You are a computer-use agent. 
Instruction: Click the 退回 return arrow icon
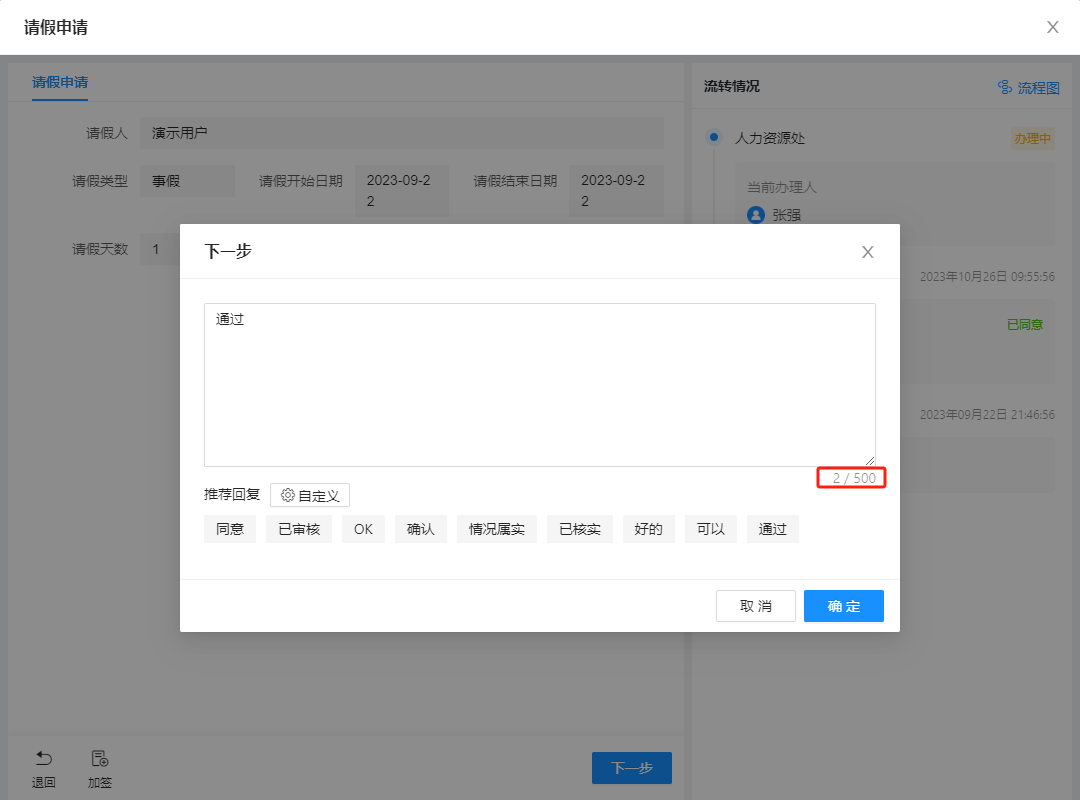[x=44, y=759]
